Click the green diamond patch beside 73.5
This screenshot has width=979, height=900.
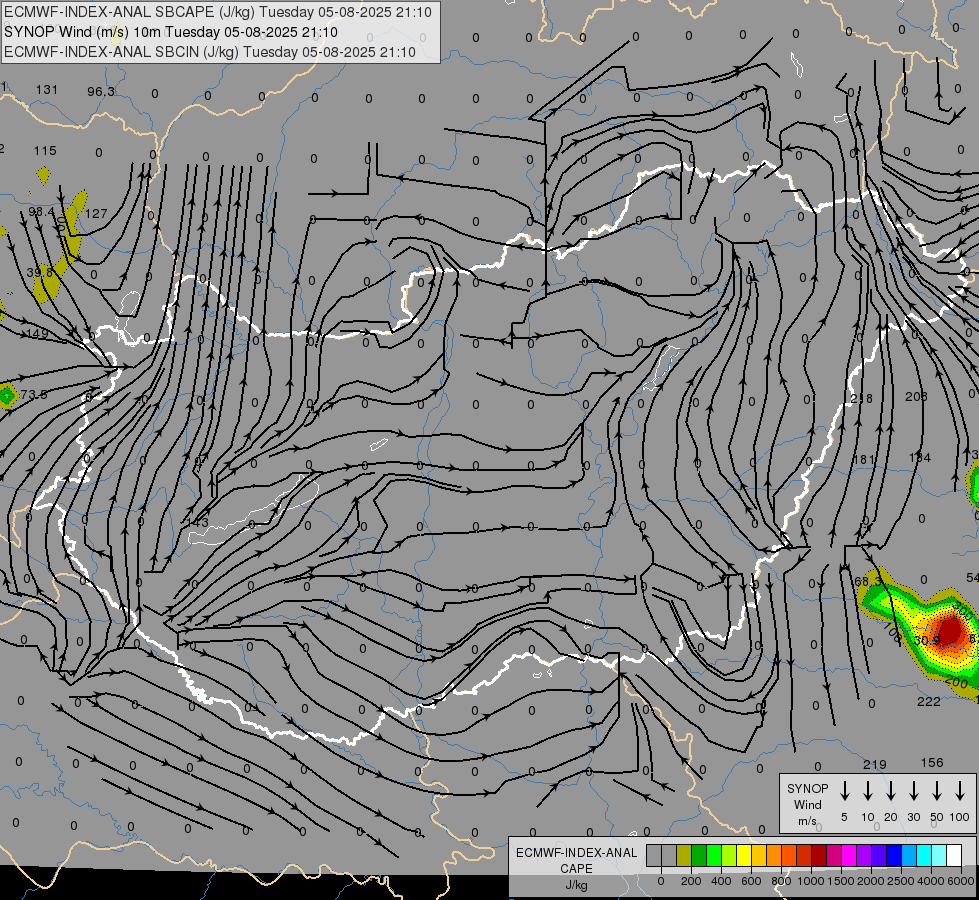(x=7, y=396)
